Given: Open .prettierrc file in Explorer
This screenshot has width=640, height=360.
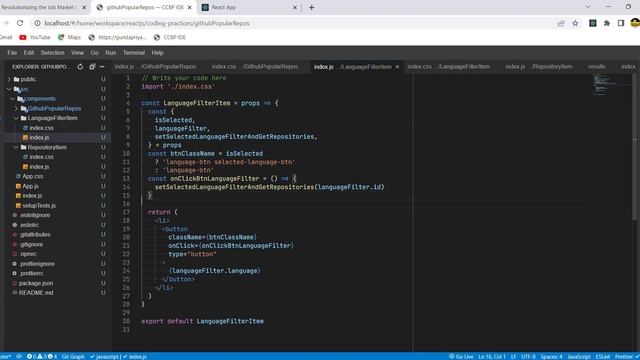Looking at the screenshot, I should pyautogui.click(x=31, y=273).
